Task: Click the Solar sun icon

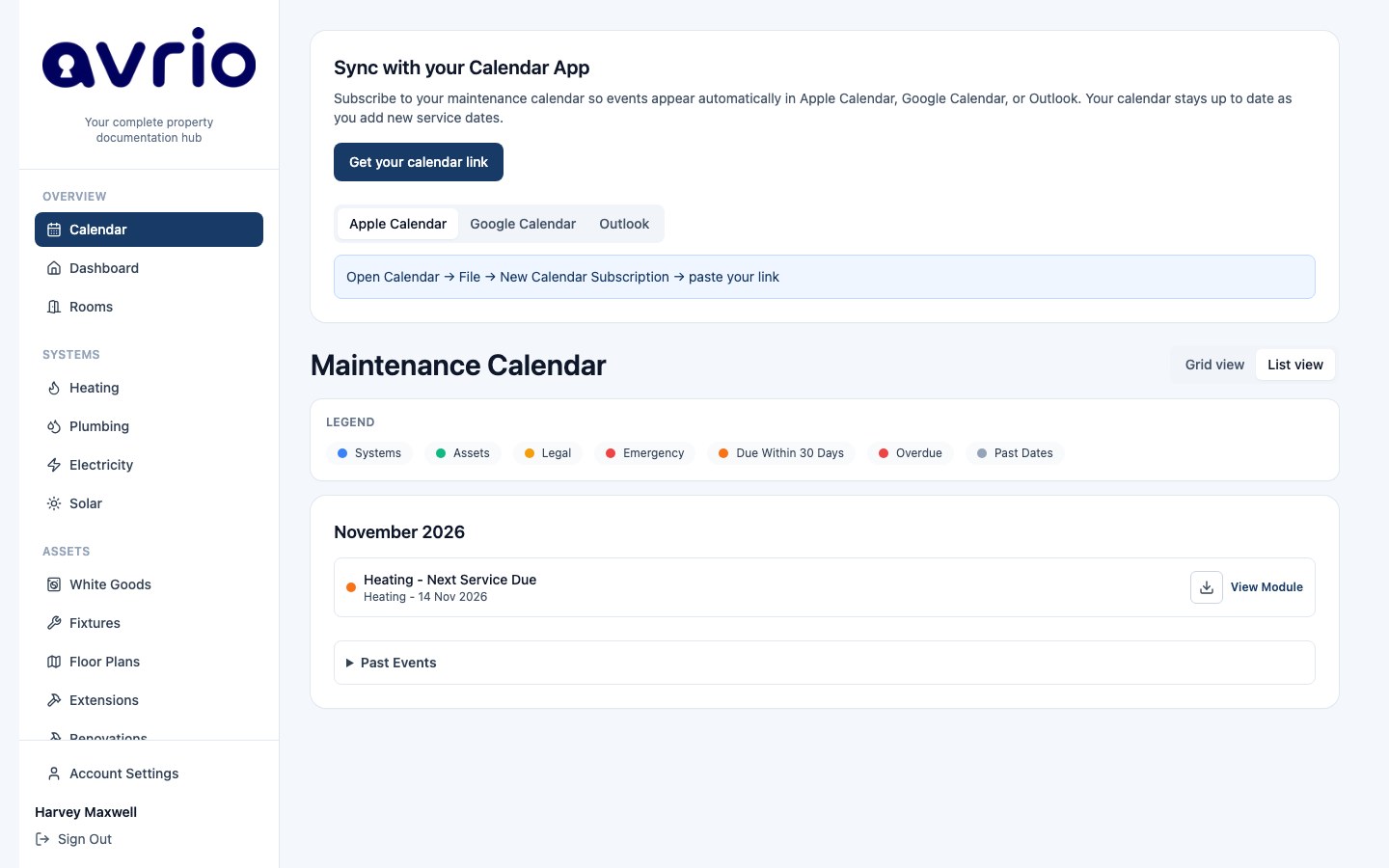Action: coord(54,503)
